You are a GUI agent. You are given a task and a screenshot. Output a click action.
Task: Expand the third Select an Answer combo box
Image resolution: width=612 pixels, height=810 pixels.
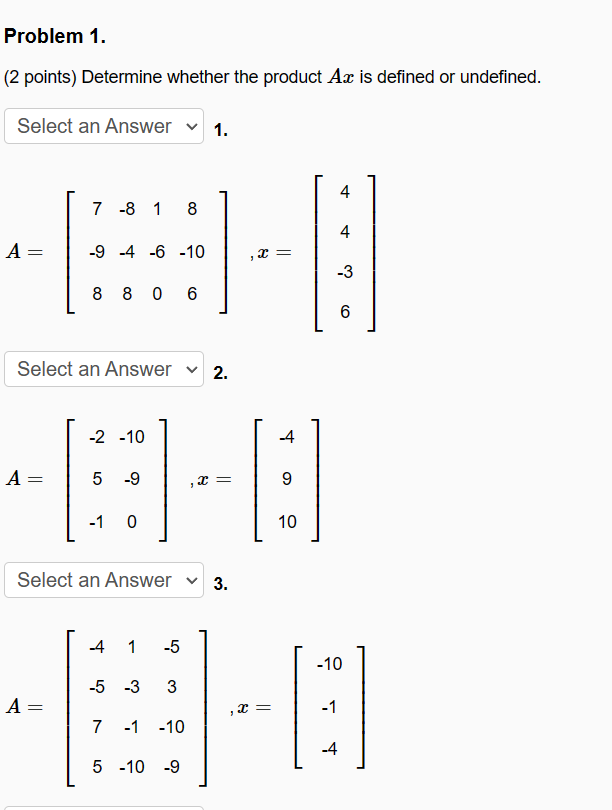pyautogui.click(x=103, y=580)
